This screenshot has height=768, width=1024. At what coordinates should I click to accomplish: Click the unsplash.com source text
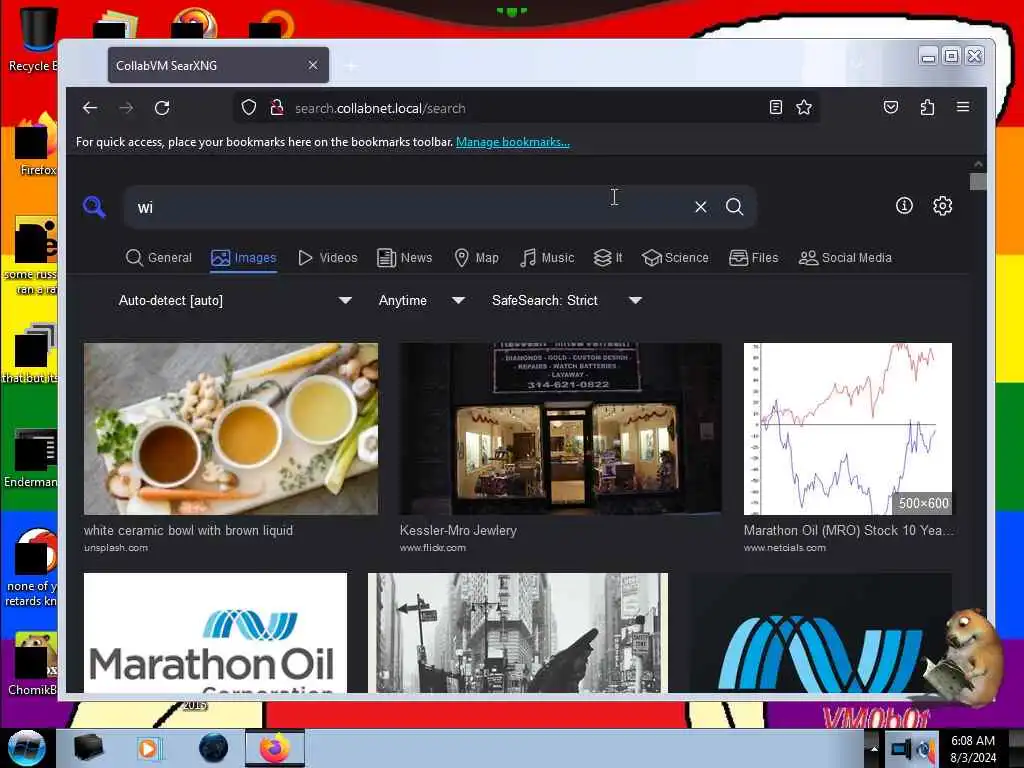coord(116,548)
